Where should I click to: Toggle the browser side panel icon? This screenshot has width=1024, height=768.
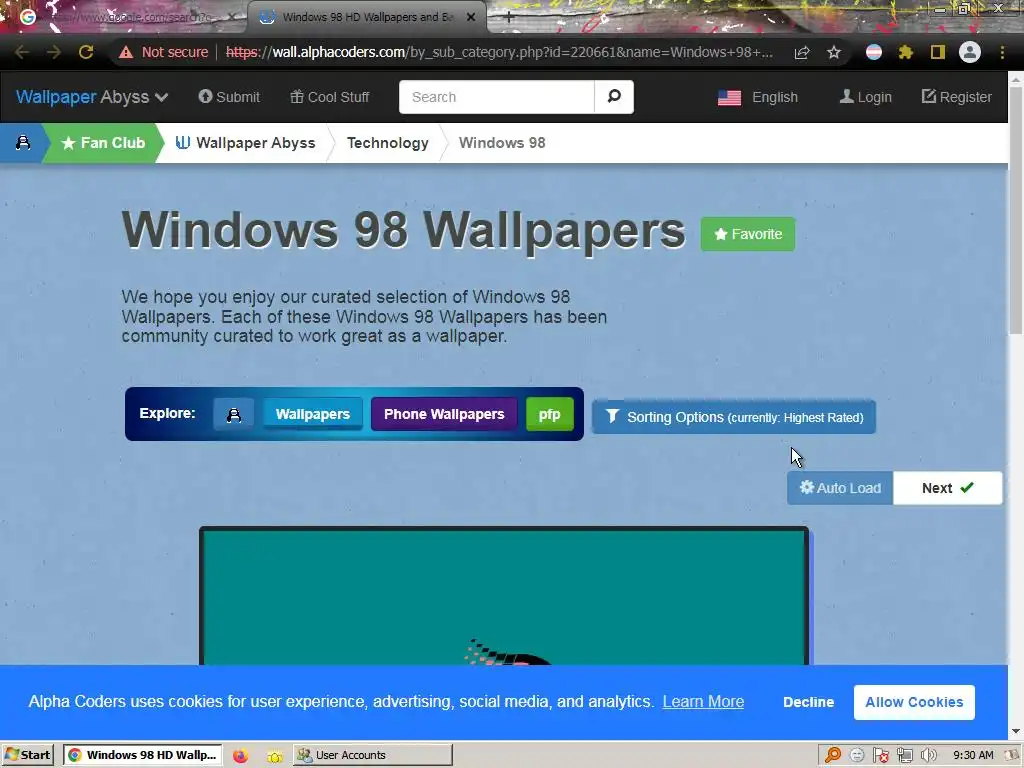point(938,52)
